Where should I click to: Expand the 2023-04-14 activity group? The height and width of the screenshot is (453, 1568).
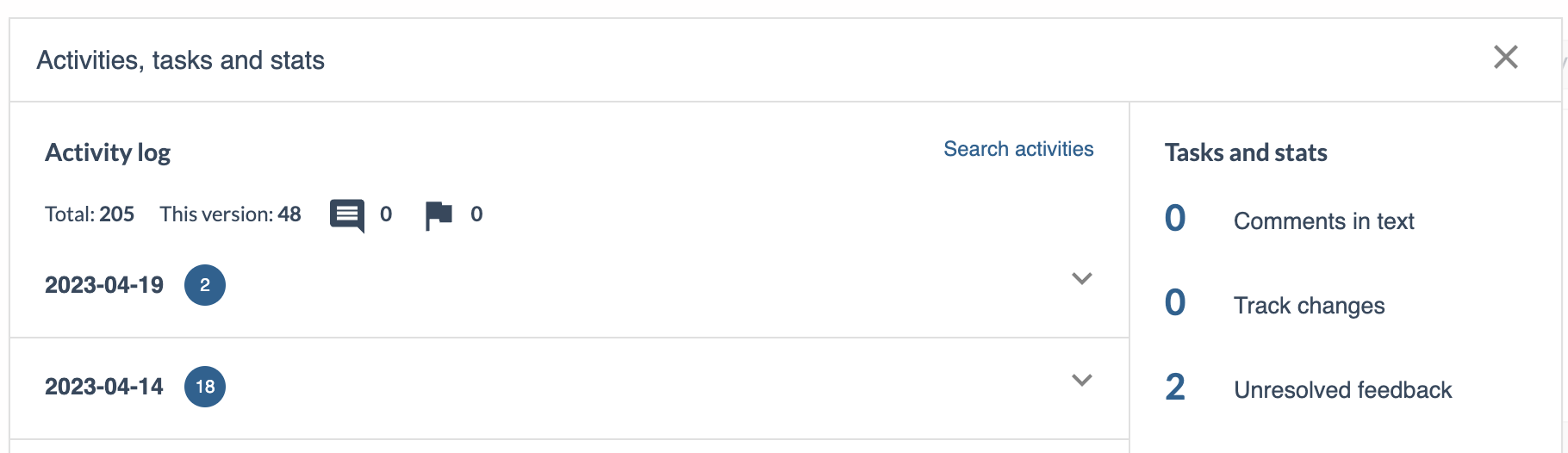[1081, 380]
